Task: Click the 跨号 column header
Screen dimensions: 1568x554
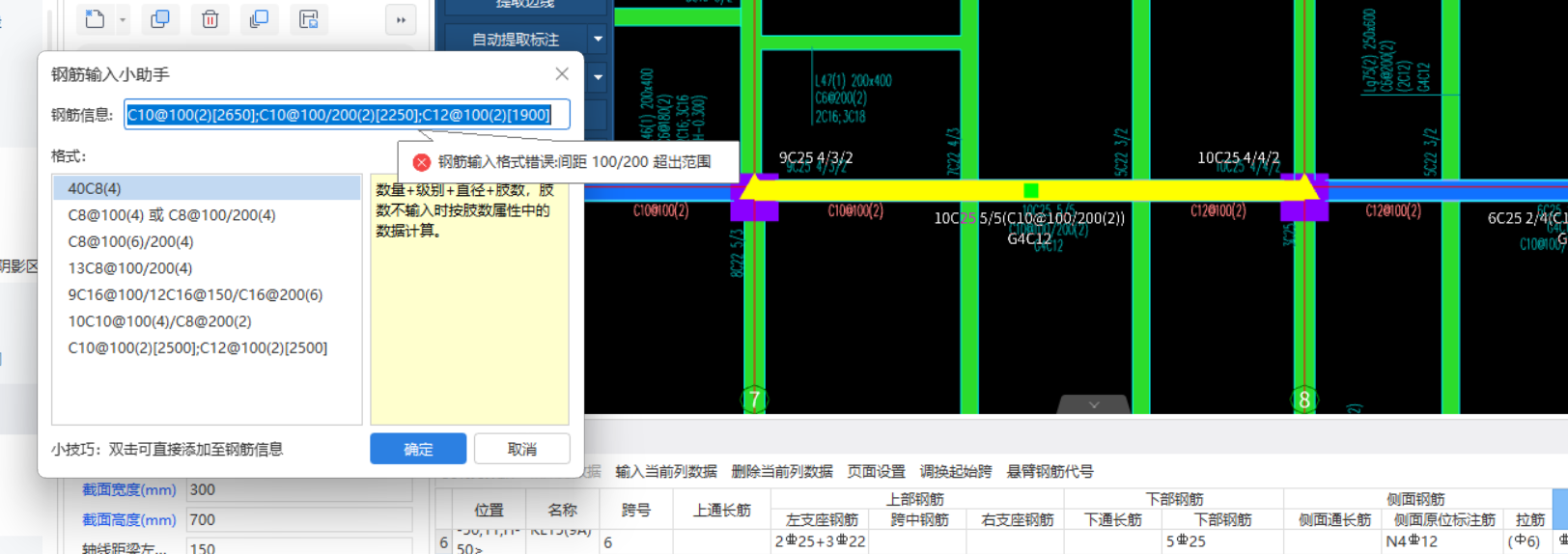Action: (635, 510)
